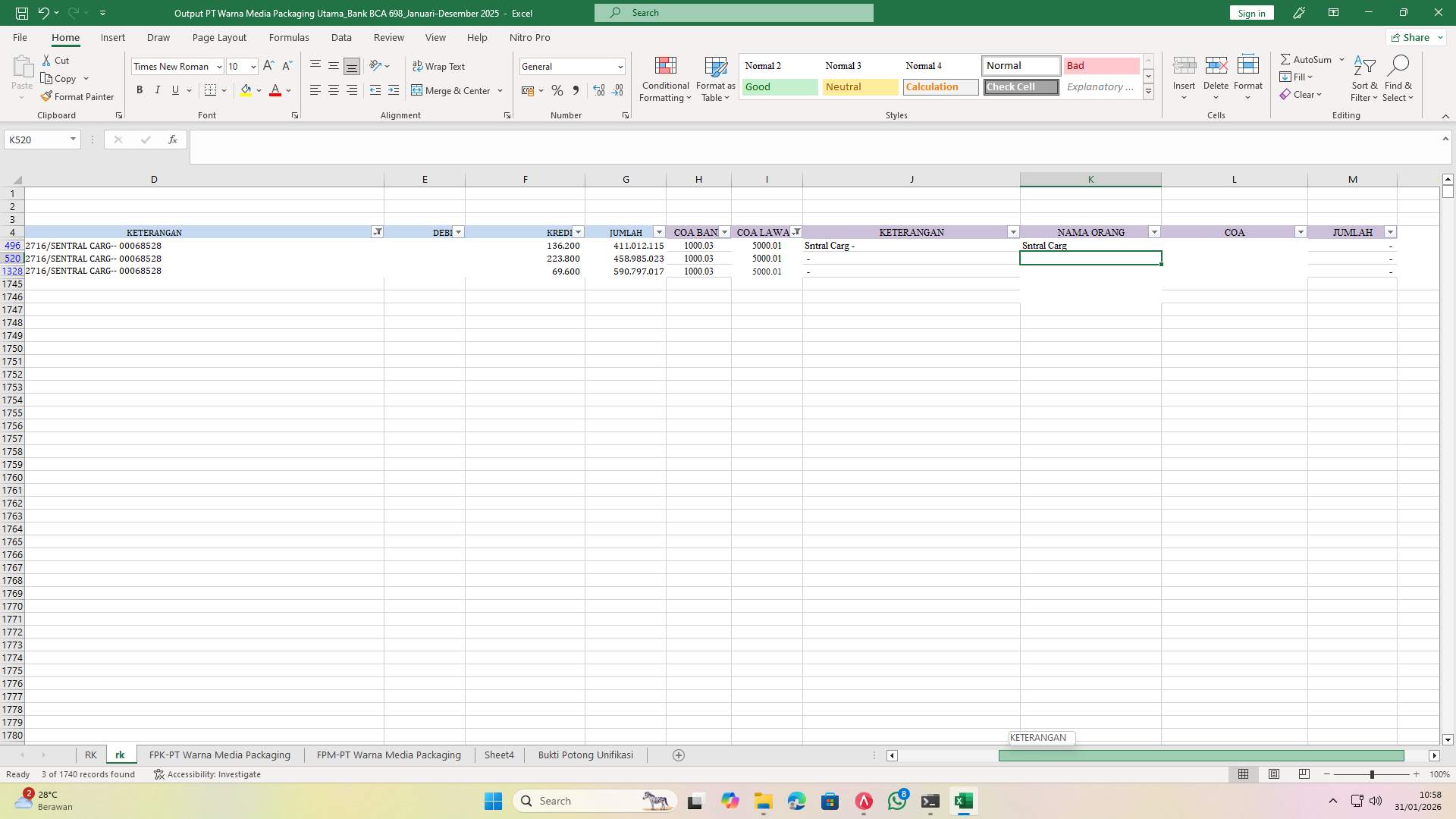The height and width of the screenshot is (819, 1456).
Task: Open filter dropdown on KETERANGAN column
Action: 377,232
